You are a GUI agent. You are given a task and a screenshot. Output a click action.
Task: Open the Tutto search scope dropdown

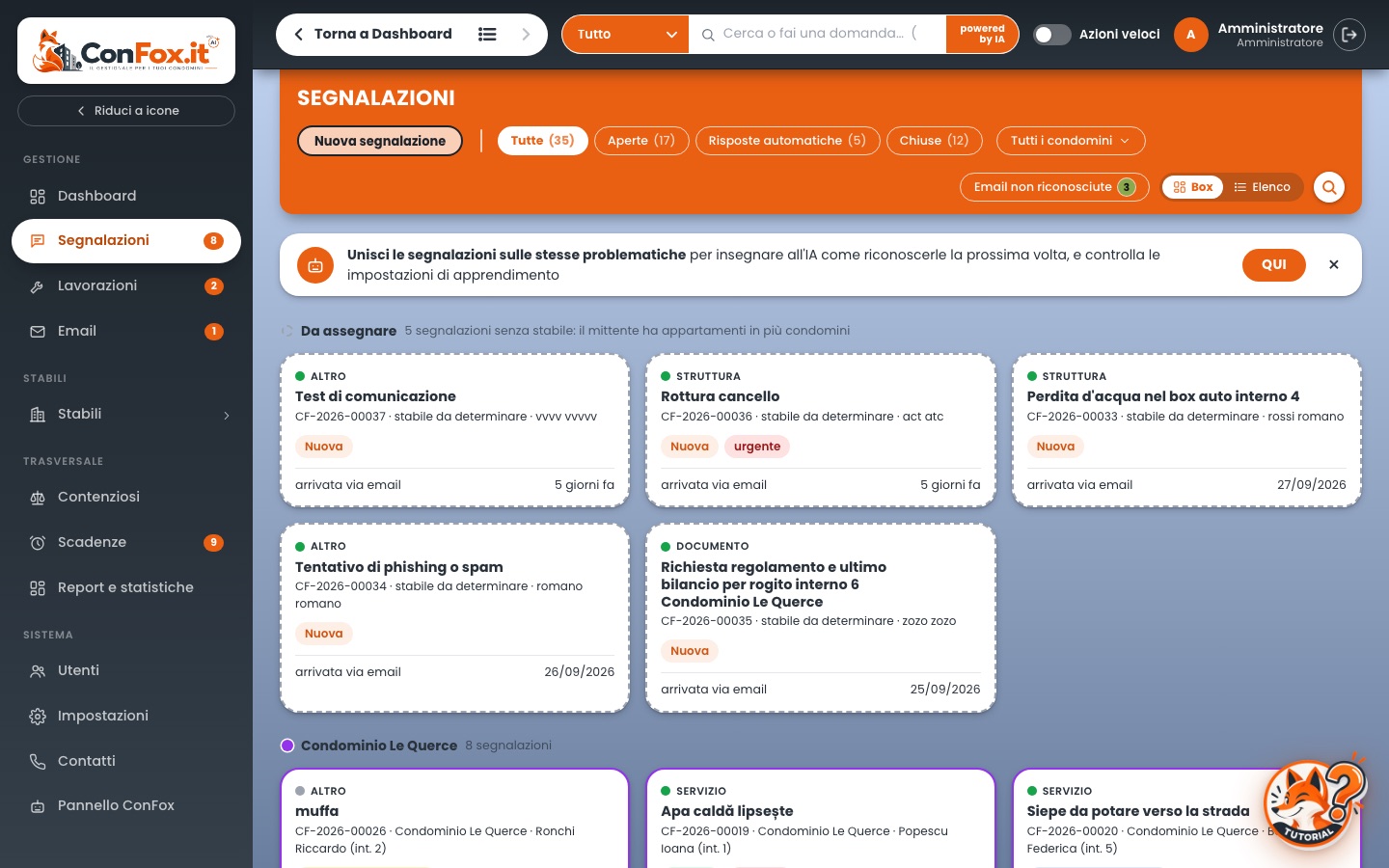point(626,35)
